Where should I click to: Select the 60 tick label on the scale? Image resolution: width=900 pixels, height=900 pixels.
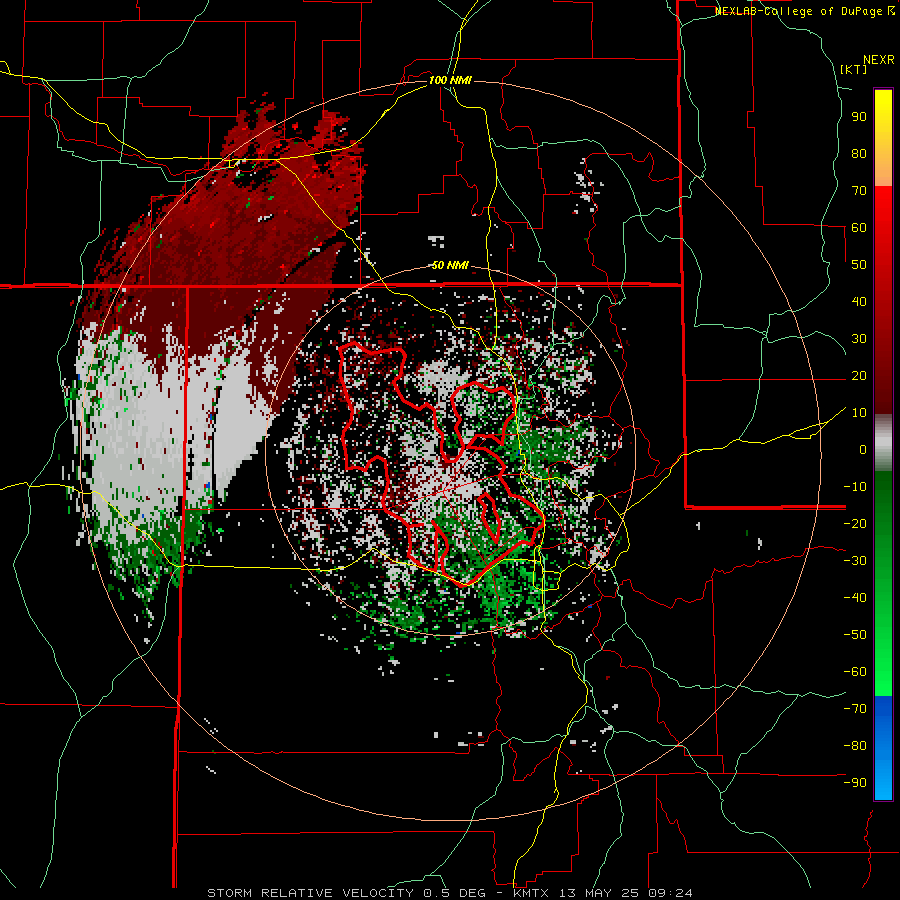[859, 228]
